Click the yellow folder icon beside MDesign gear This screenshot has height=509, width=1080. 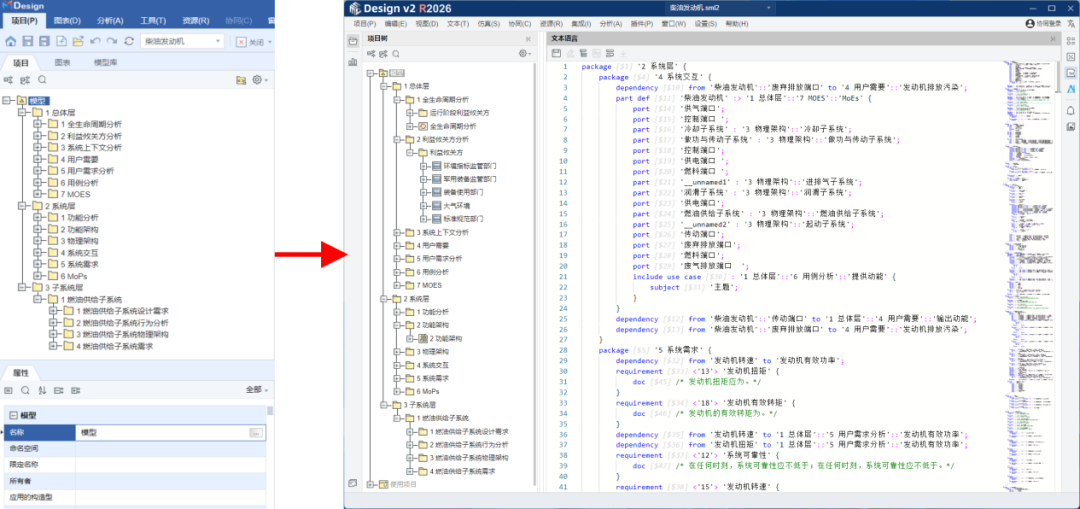[x=241, y=80]
